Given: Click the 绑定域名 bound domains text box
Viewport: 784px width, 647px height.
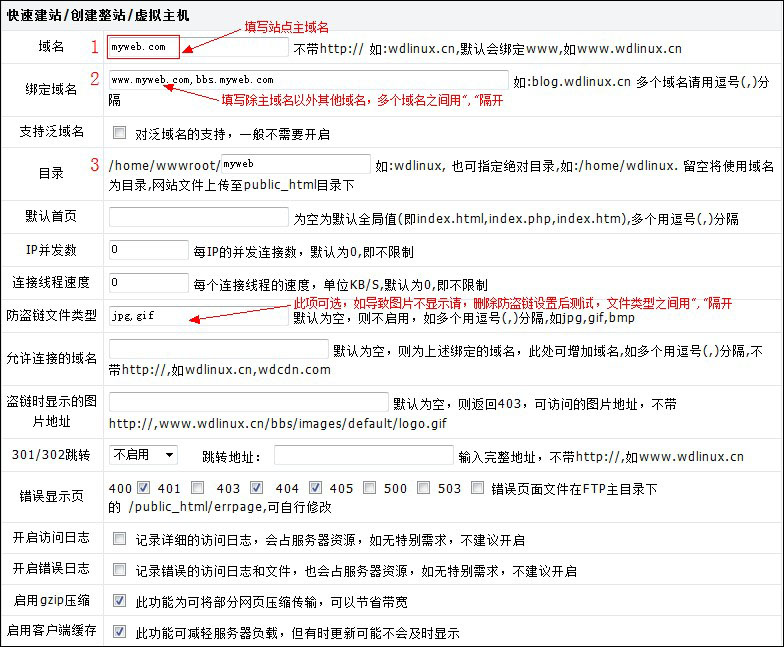Looking at the screenshot, I should 309,80.
